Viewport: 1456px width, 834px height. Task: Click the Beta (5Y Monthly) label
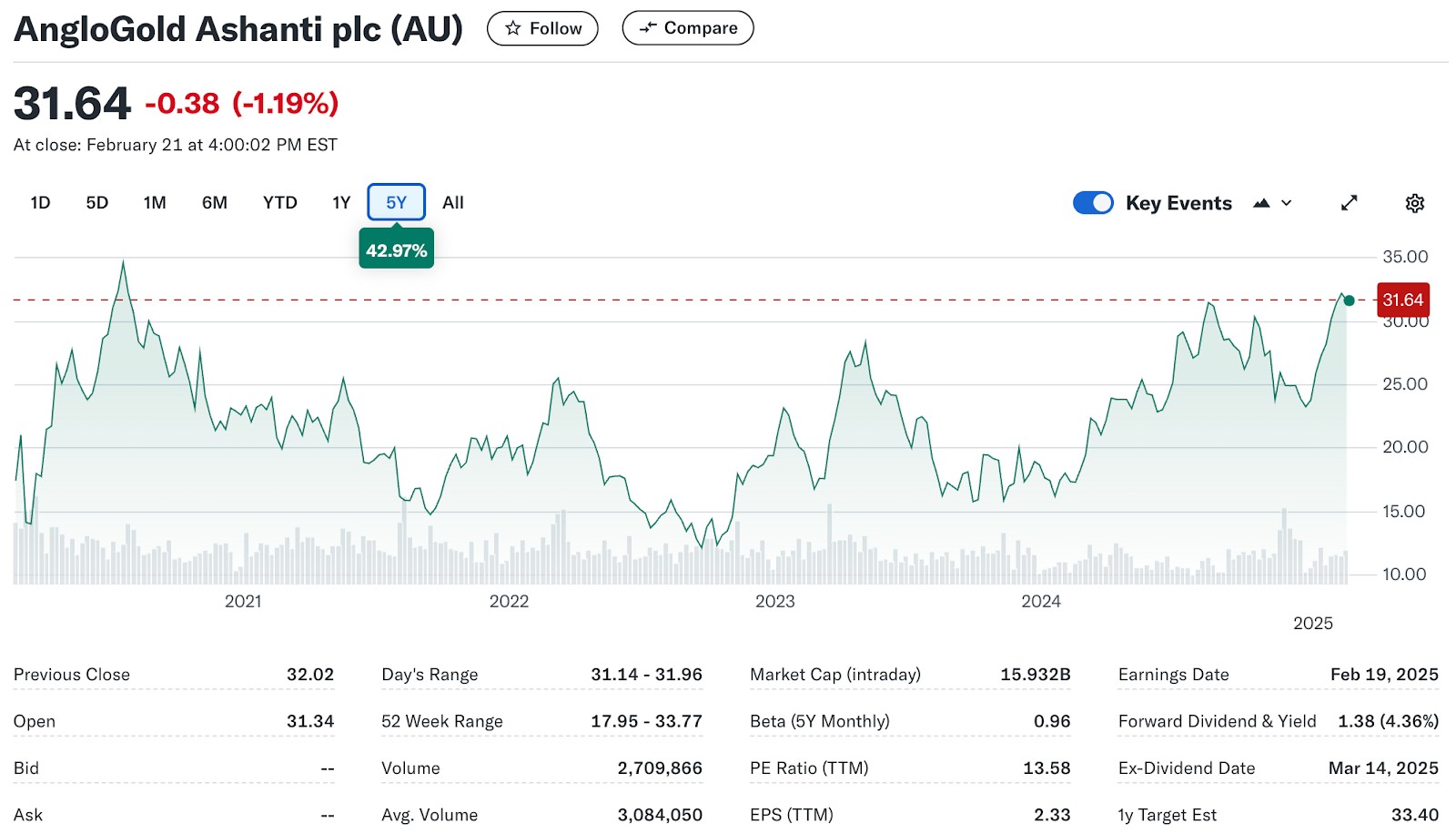click(820, 721)
